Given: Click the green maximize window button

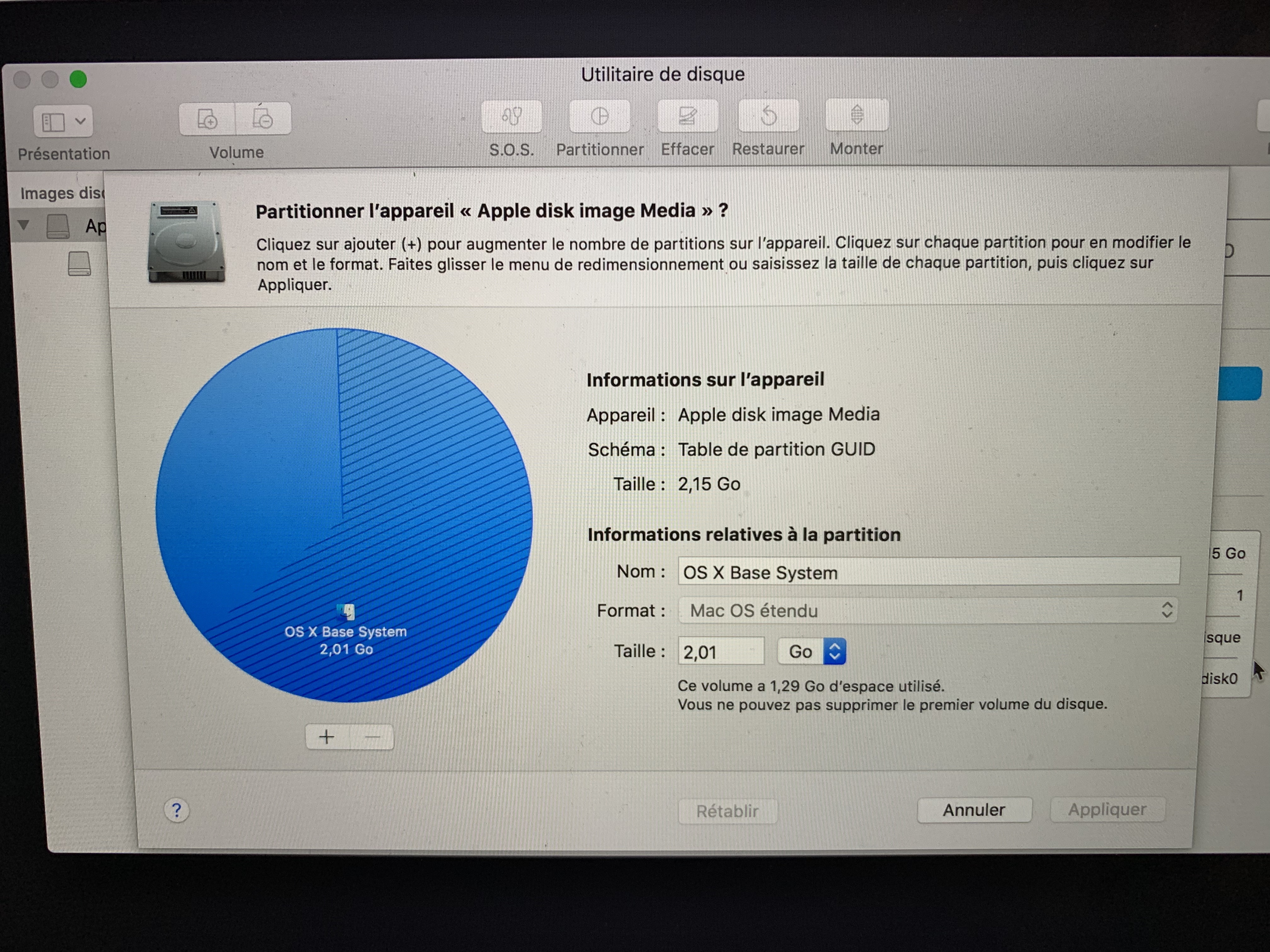Looking at the screenshot, I should coord(78,79).
